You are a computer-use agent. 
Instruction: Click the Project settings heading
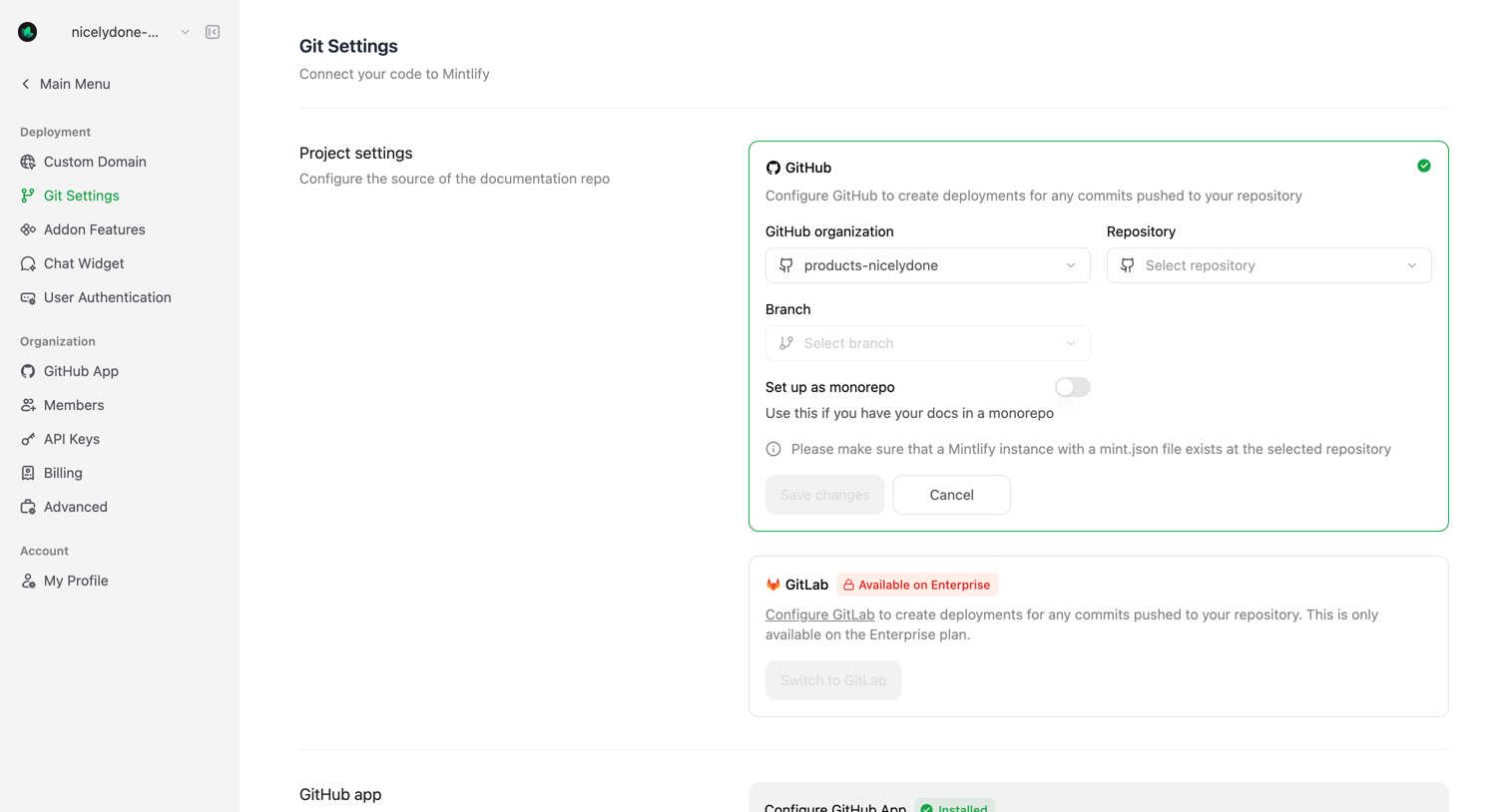click(356, 153)
